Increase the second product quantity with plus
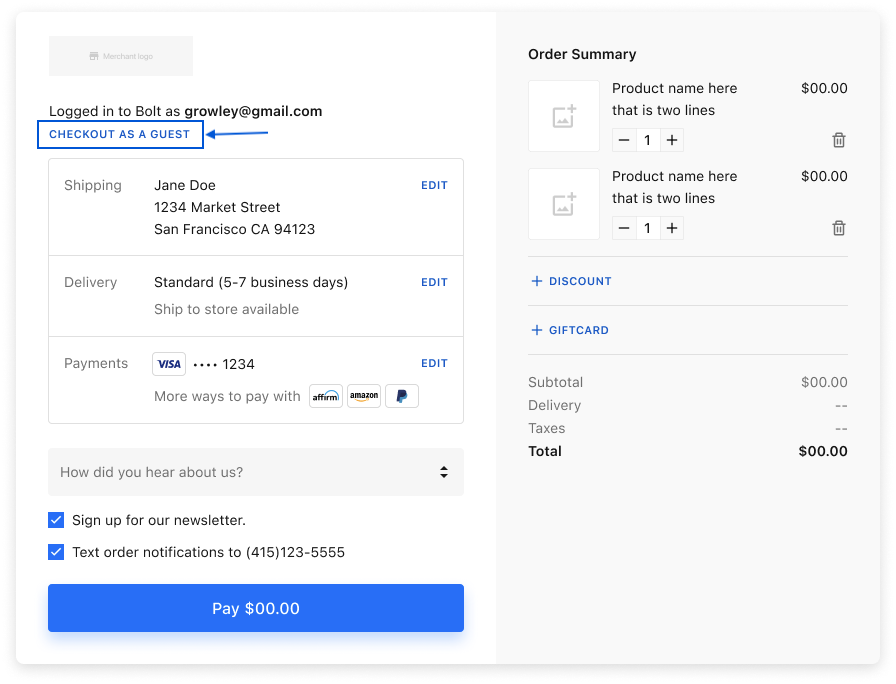This screenshot has width=896, height=684. 672,228
